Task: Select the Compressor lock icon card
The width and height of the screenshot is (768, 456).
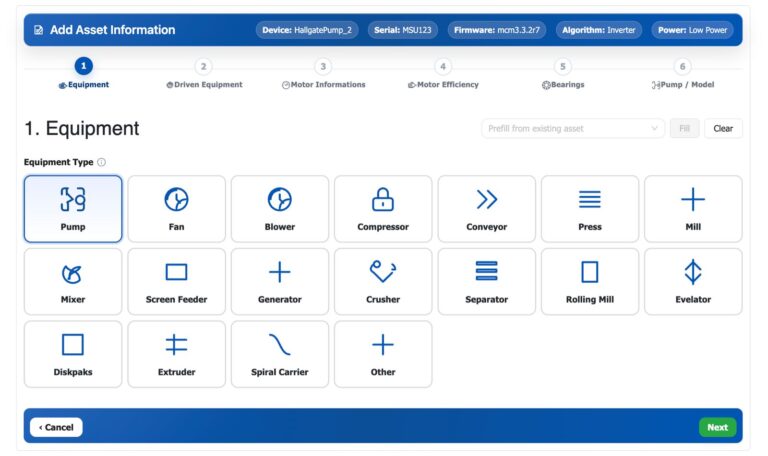Action: point(383,209)
